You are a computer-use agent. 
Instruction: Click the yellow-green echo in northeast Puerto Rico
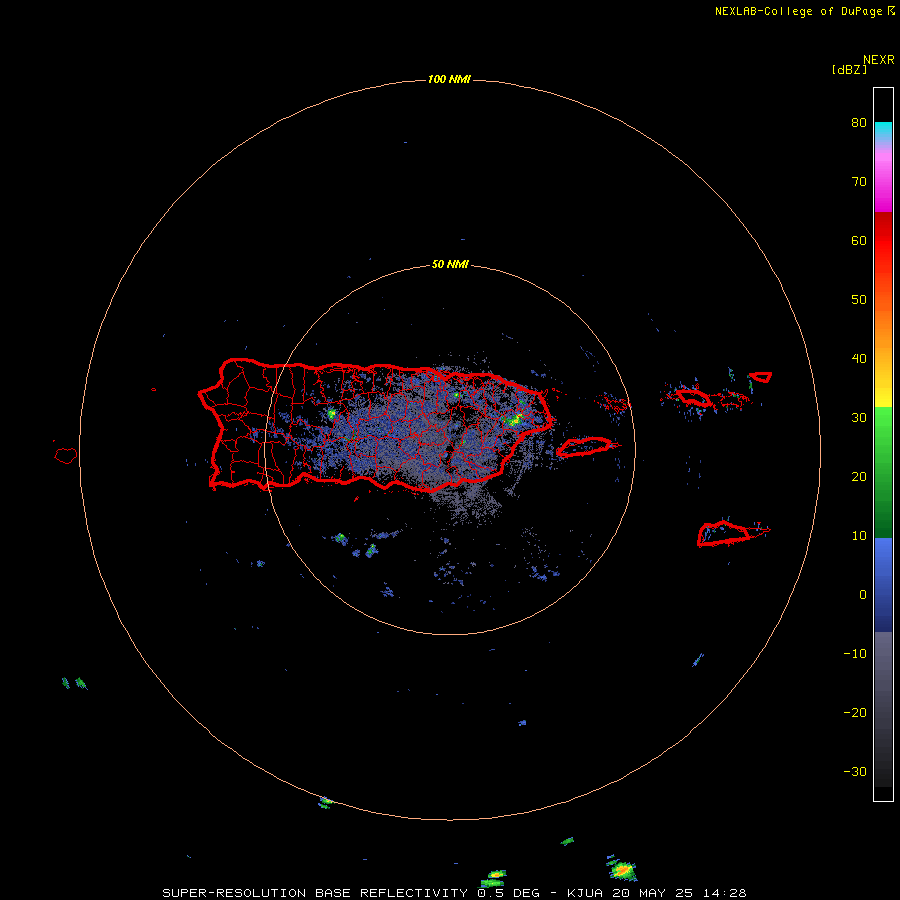514,420
